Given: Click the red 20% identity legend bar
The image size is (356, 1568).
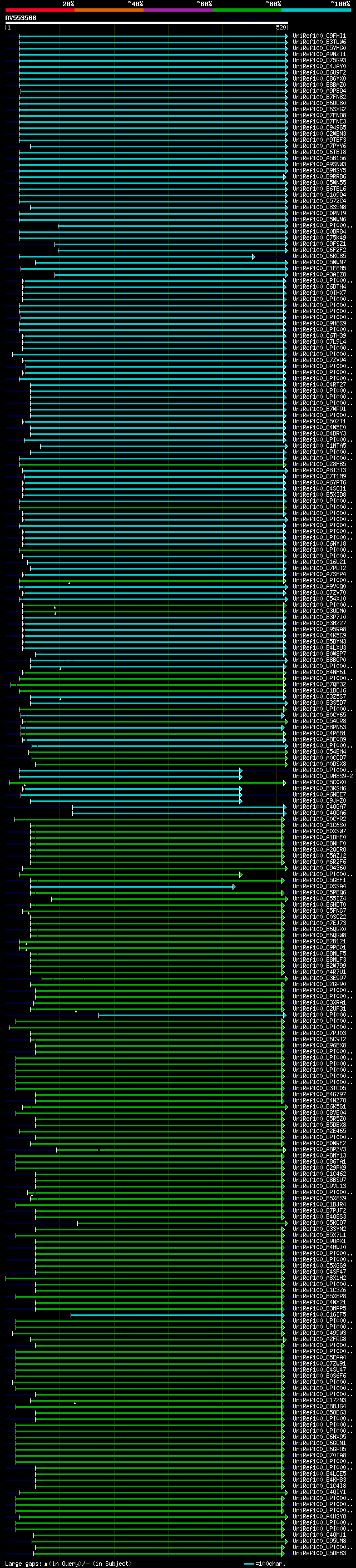Looking at the screenshot, I should pos(39,10).
